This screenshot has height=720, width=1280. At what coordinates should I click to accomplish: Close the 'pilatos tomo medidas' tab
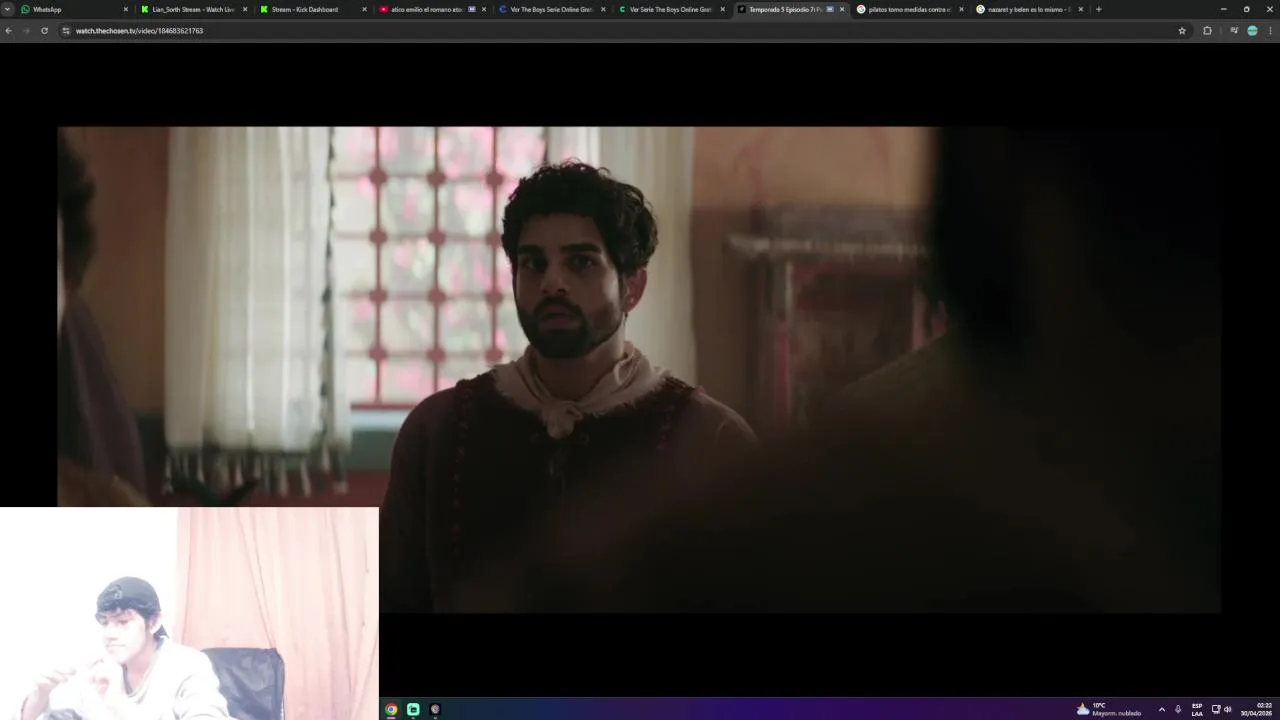[x=961, y=9]
